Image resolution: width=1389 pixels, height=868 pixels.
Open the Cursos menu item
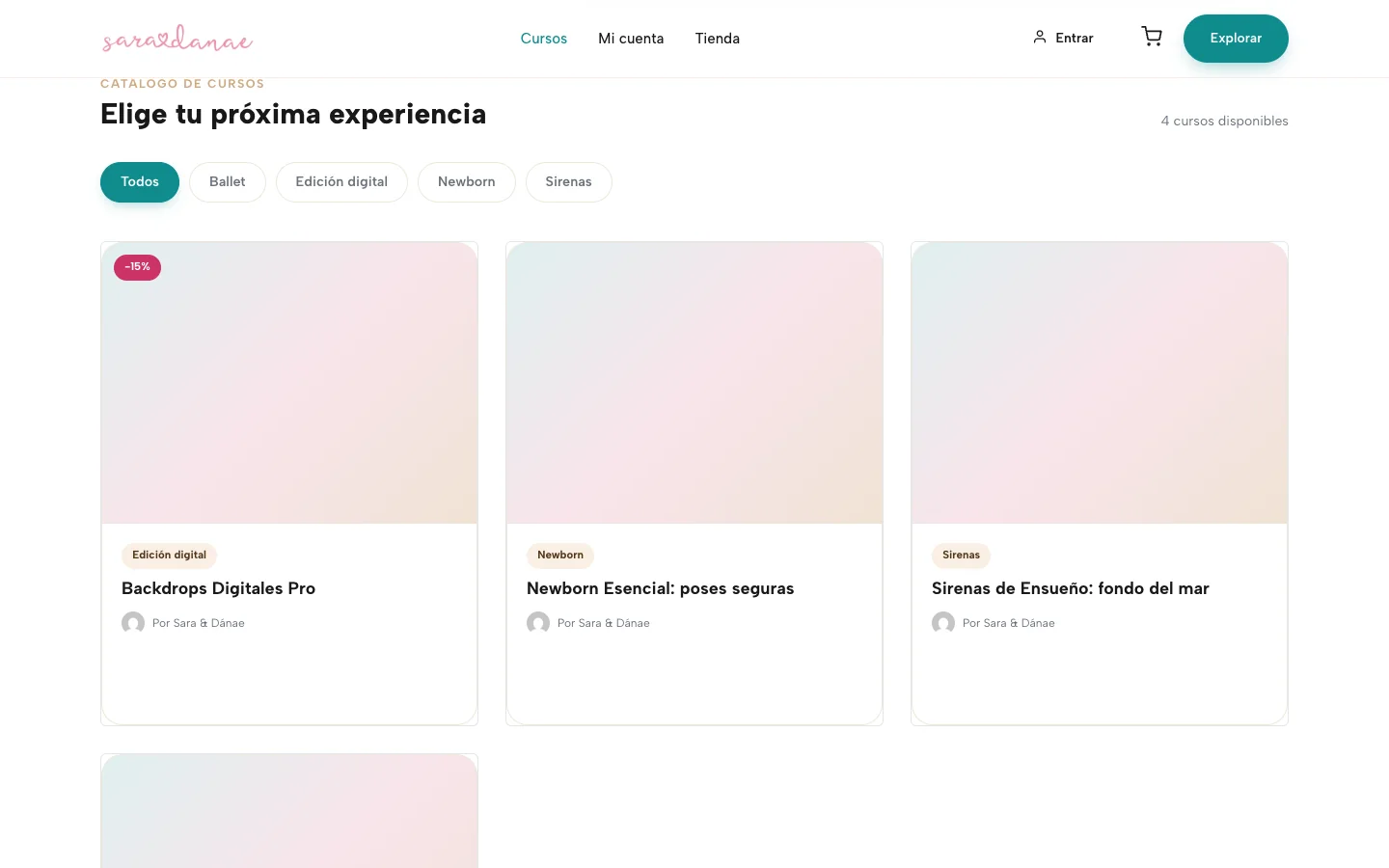[x=544, y=39]
